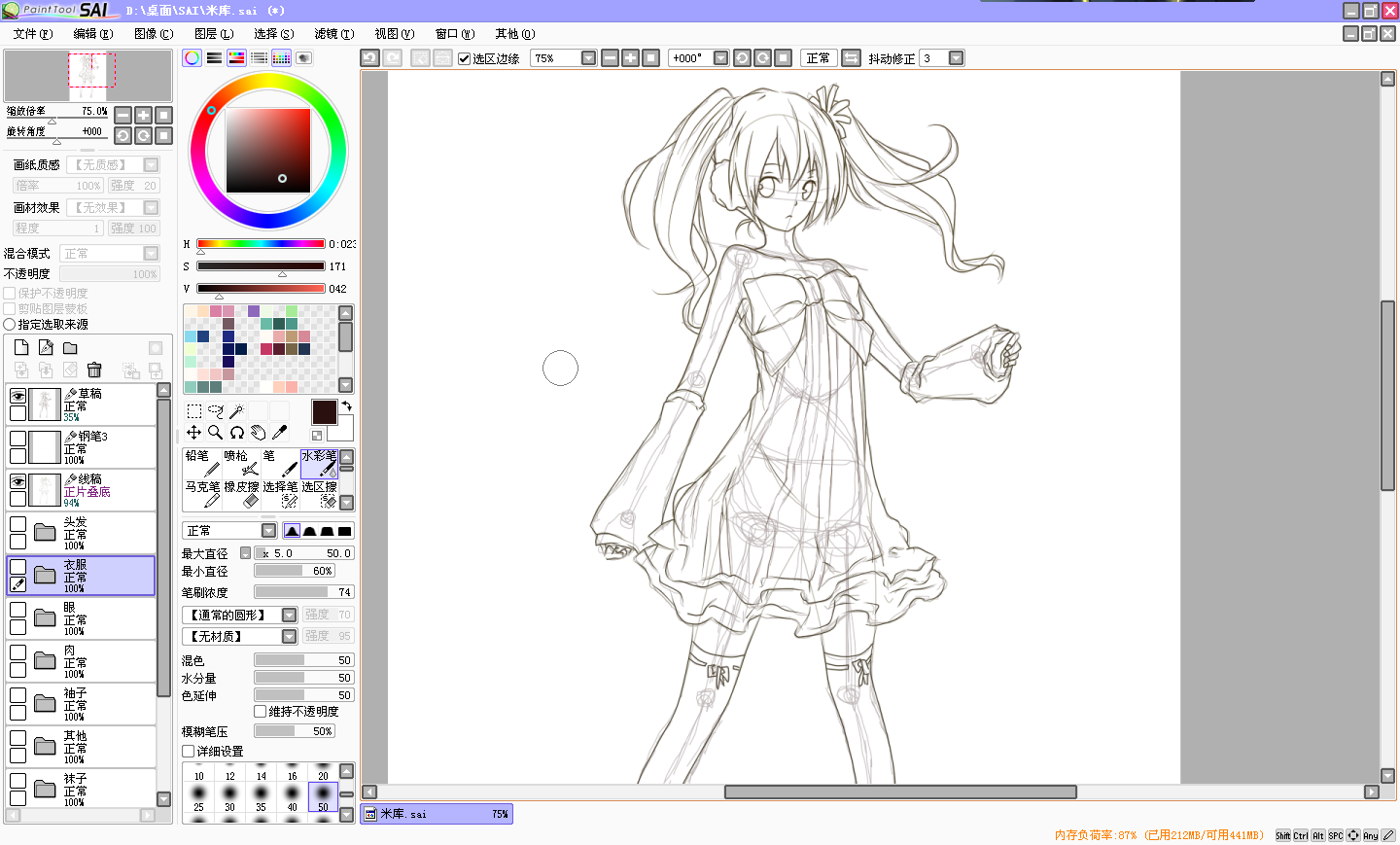Select the magic wand tool
Screen dimensions: 1400x845
(236, 411)
